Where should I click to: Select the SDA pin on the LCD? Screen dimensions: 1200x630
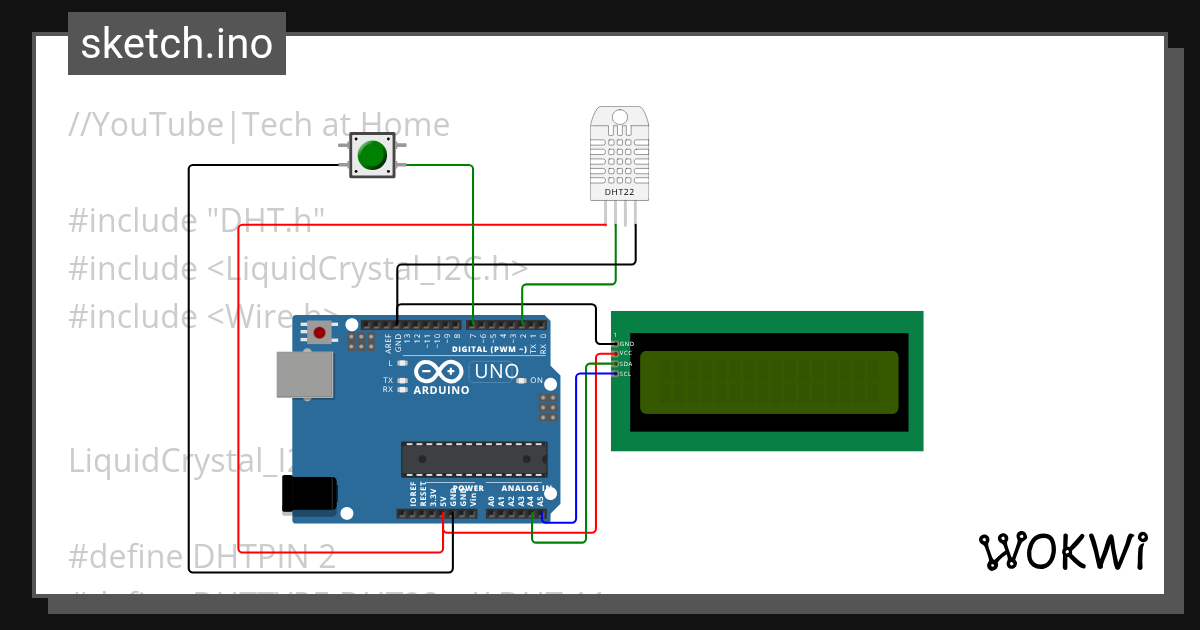(617, 364)
